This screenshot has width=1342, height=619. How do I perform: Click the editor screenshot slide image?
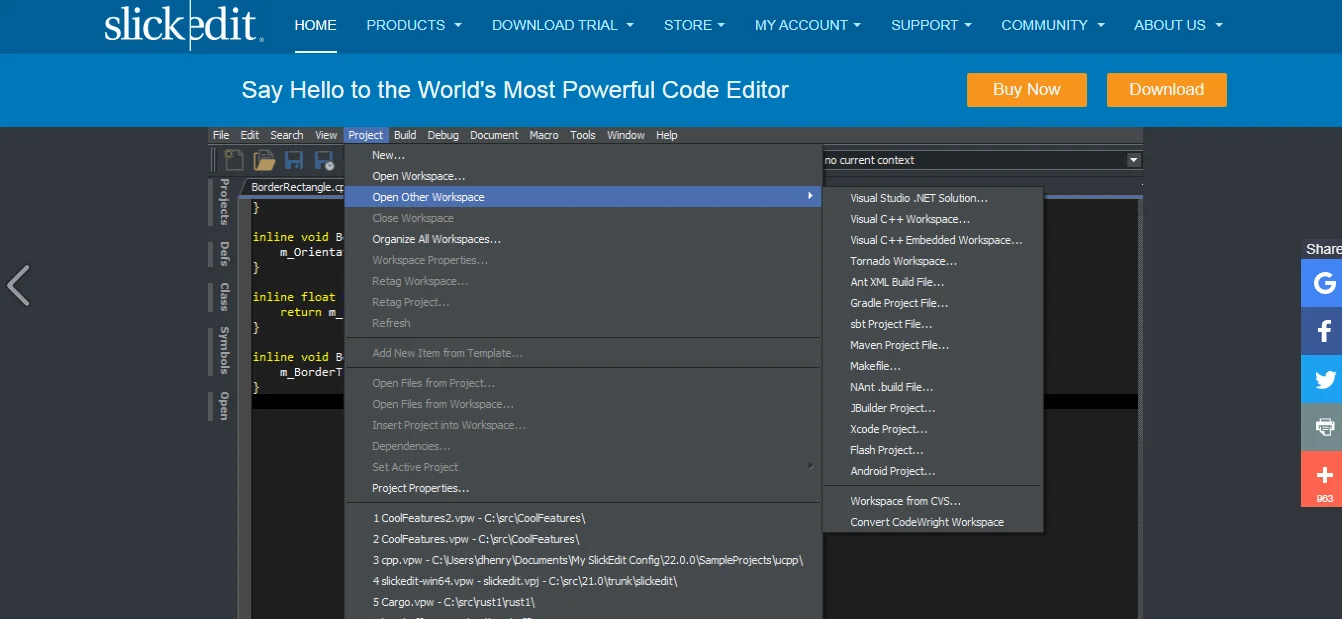tap(675, 373)
